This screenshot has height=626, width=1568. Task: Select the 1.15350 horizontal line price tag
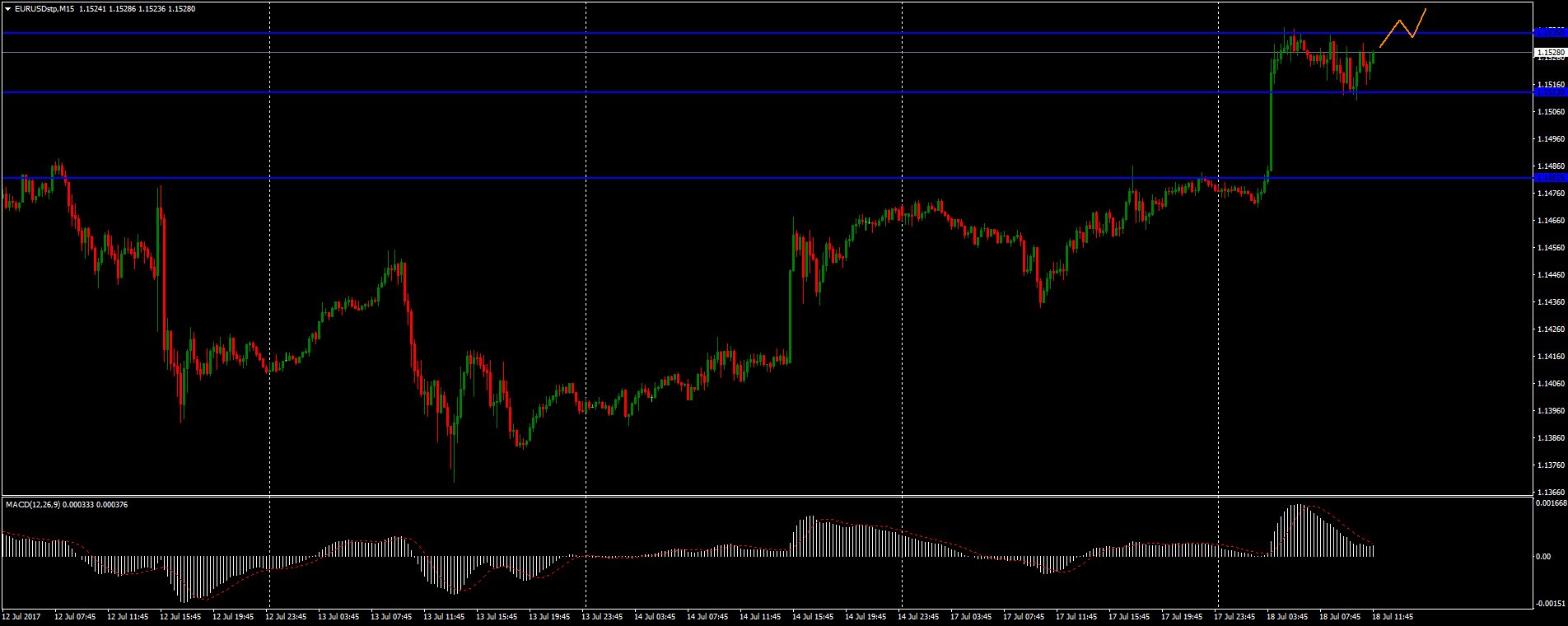(1549, 33)
